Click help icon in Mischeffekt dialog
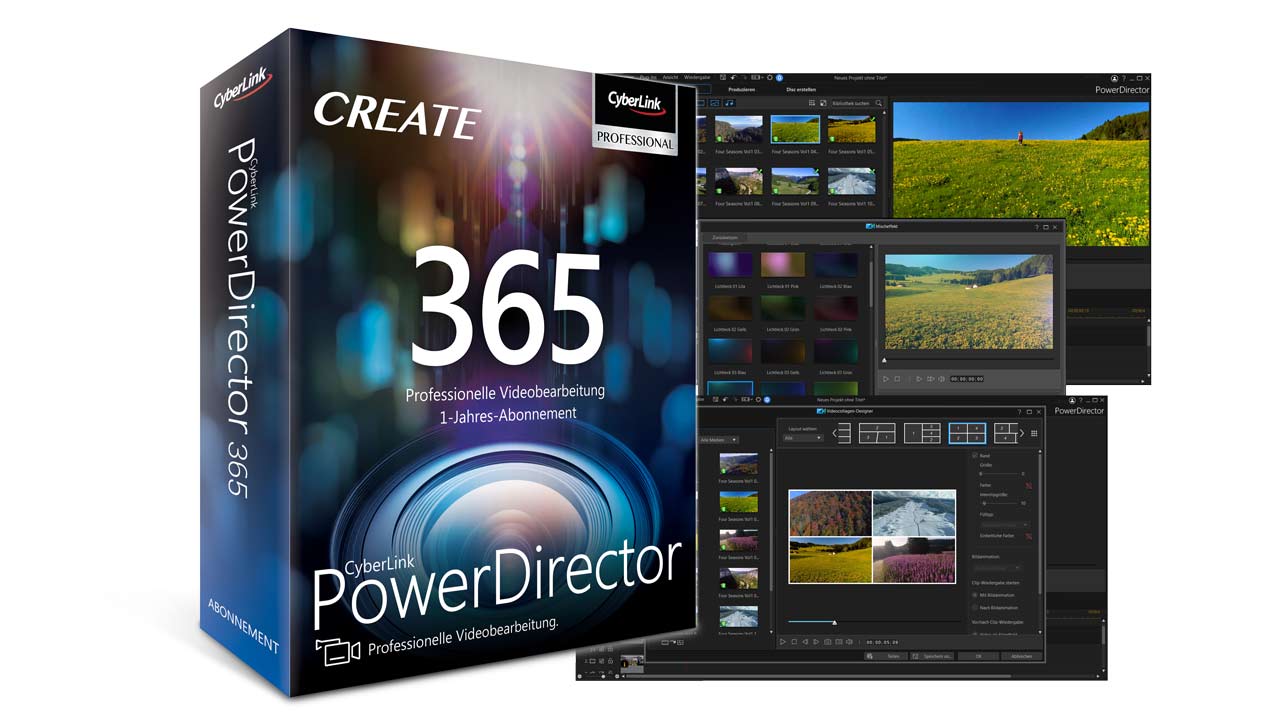The width and height of the screenshot is (1280, 720). 1035,227
